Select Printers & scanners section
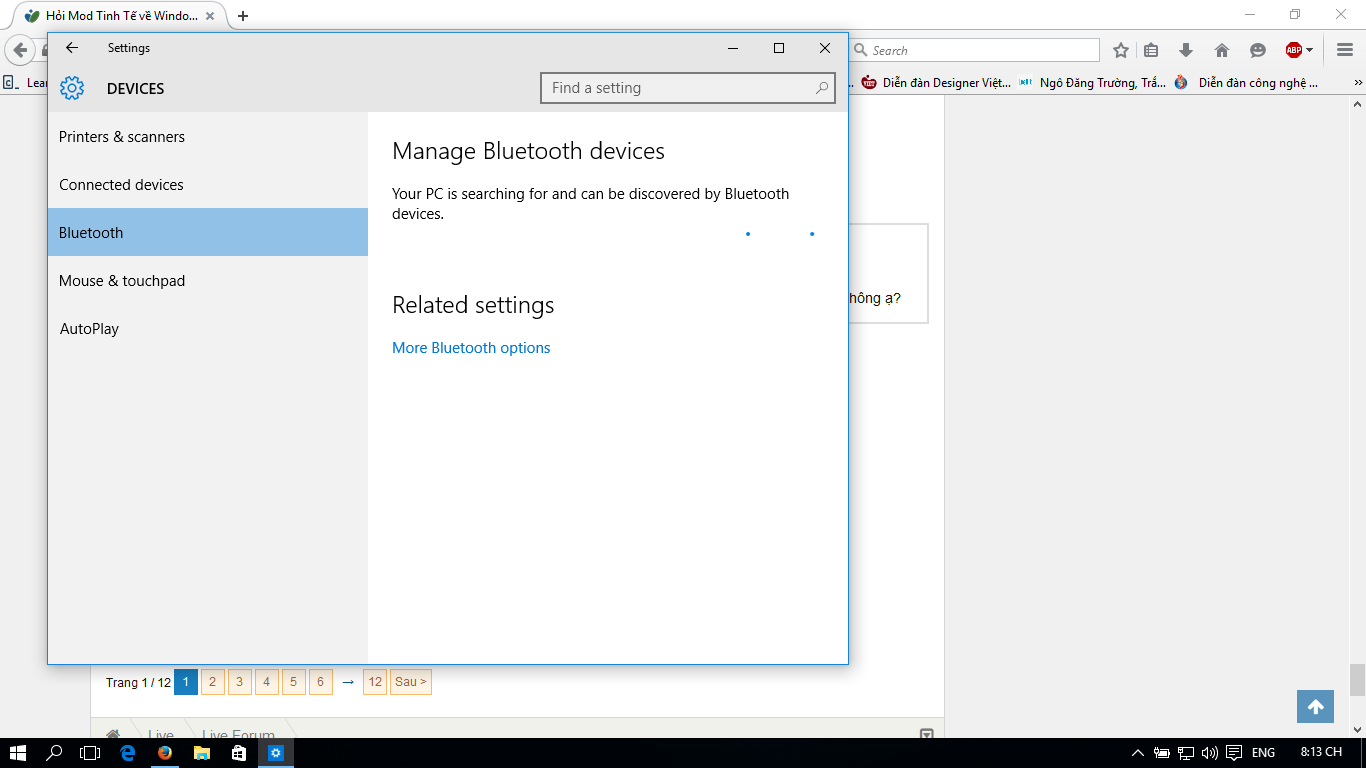1366x768 pixels. tap(122, 137)
